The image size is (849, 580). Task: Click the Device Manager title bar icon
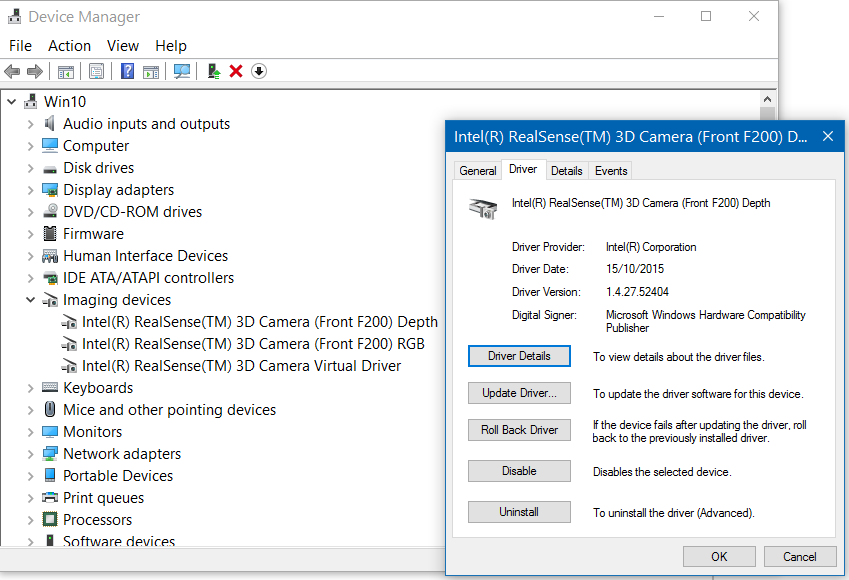click(x=15, y=17)
